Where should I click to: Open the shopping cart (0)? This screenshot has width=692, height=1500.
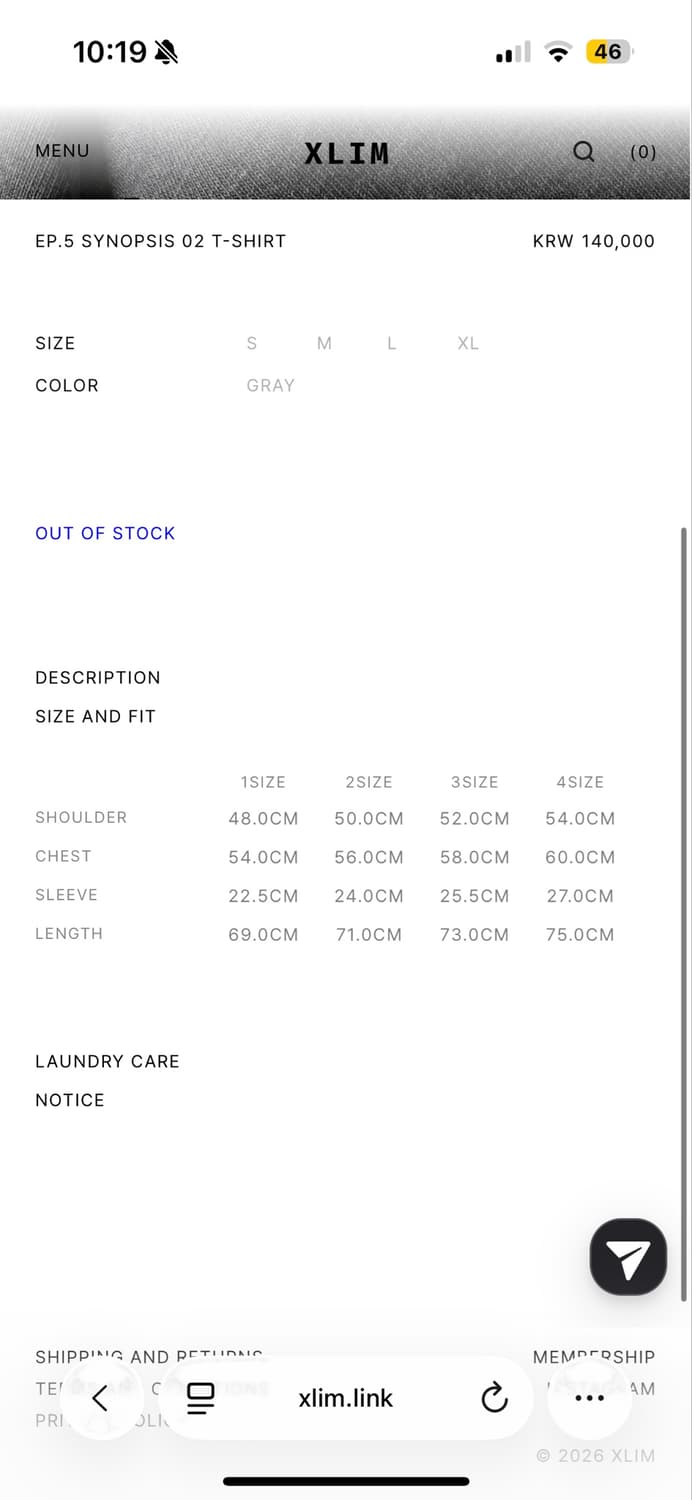click(x=643, y=152)
